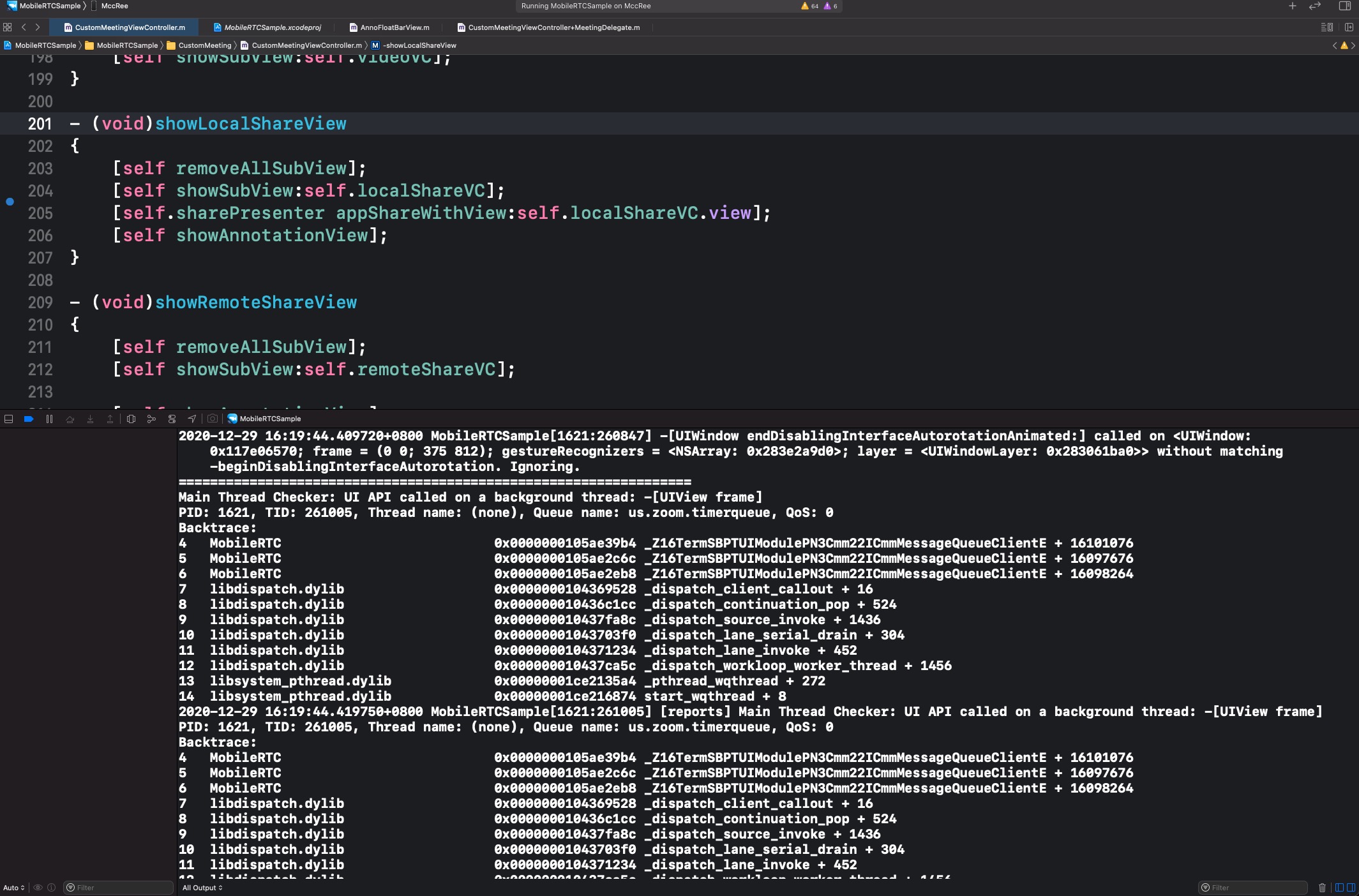Viewport: 1359px width, 896px height.
Task: Click the code review arrows icon
Action: (1314, 6)
